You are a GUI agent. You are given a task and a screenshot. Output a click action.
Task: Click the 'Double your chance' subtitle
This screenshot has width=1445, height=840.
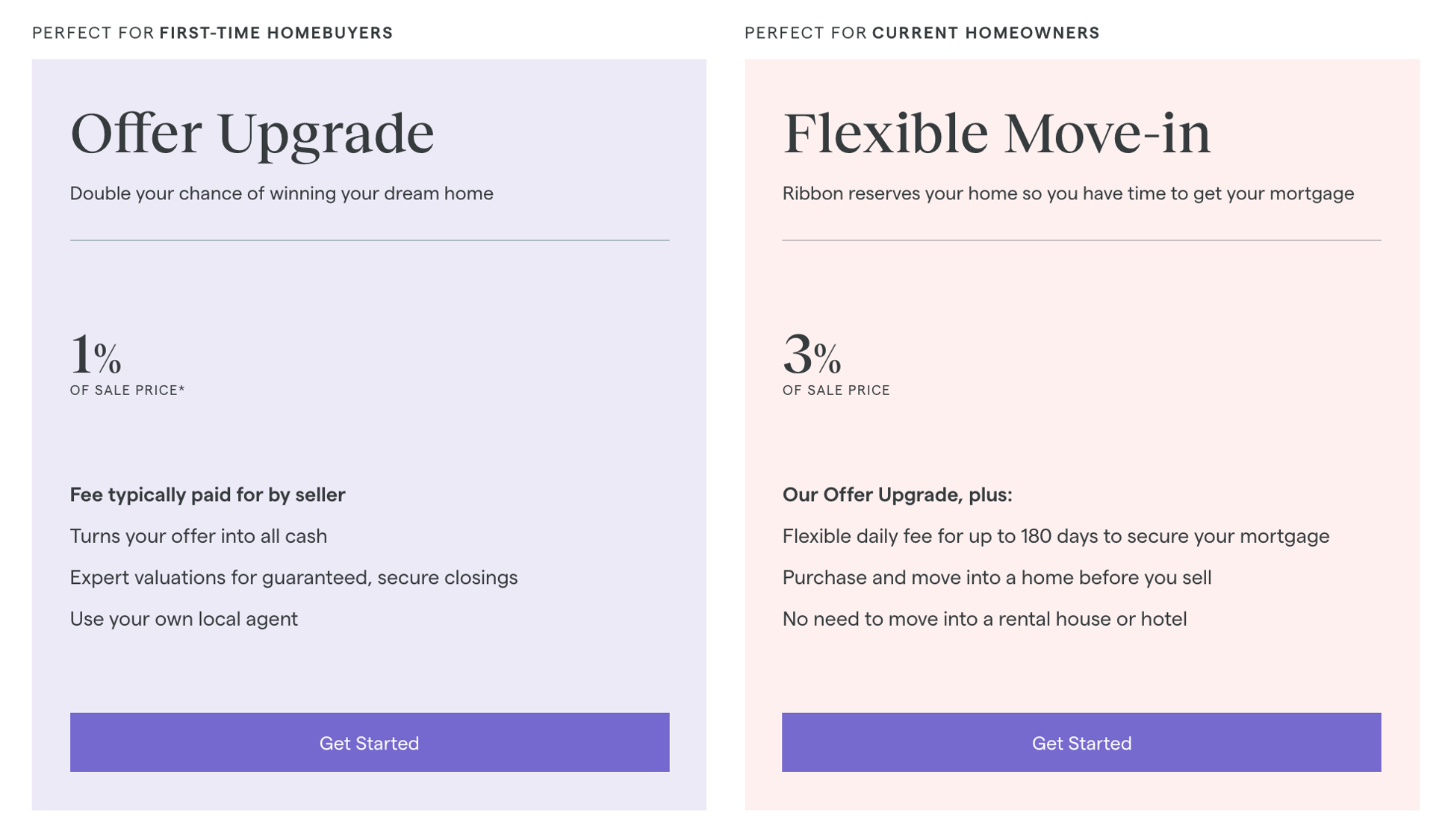pos(282,193)
